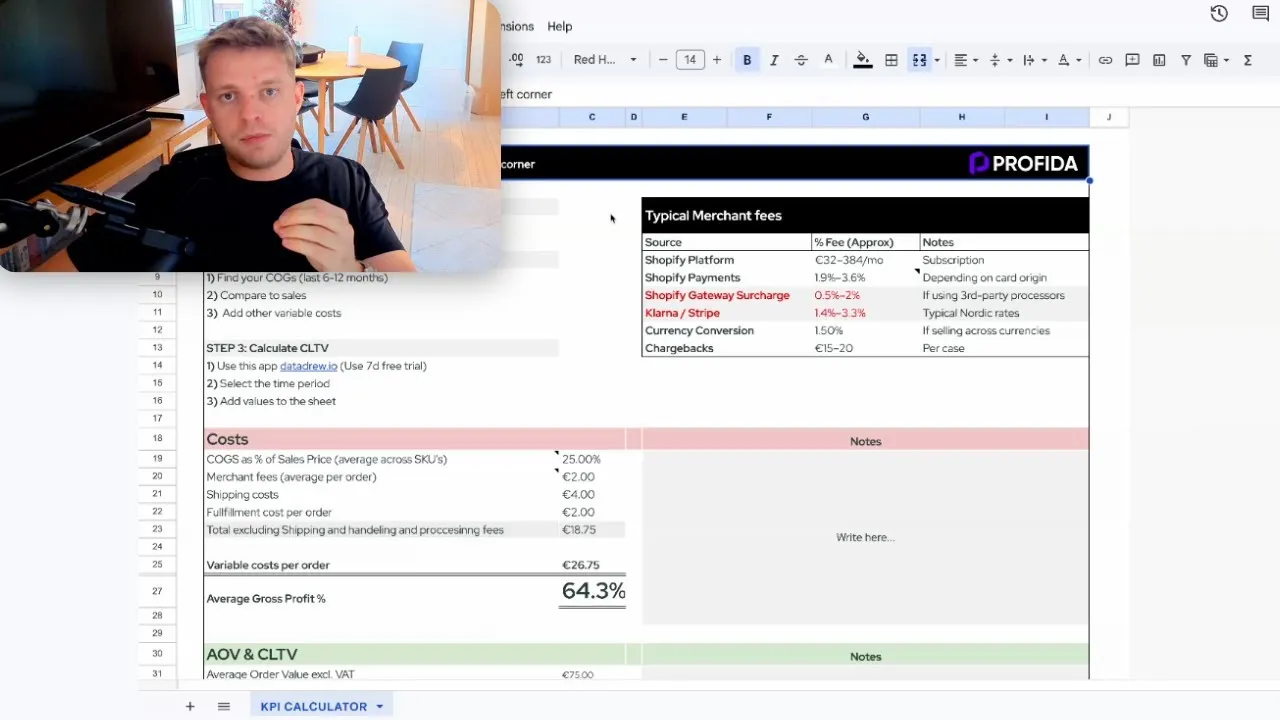
Task: Open the borders tool
Action: [x=891, y=60]
